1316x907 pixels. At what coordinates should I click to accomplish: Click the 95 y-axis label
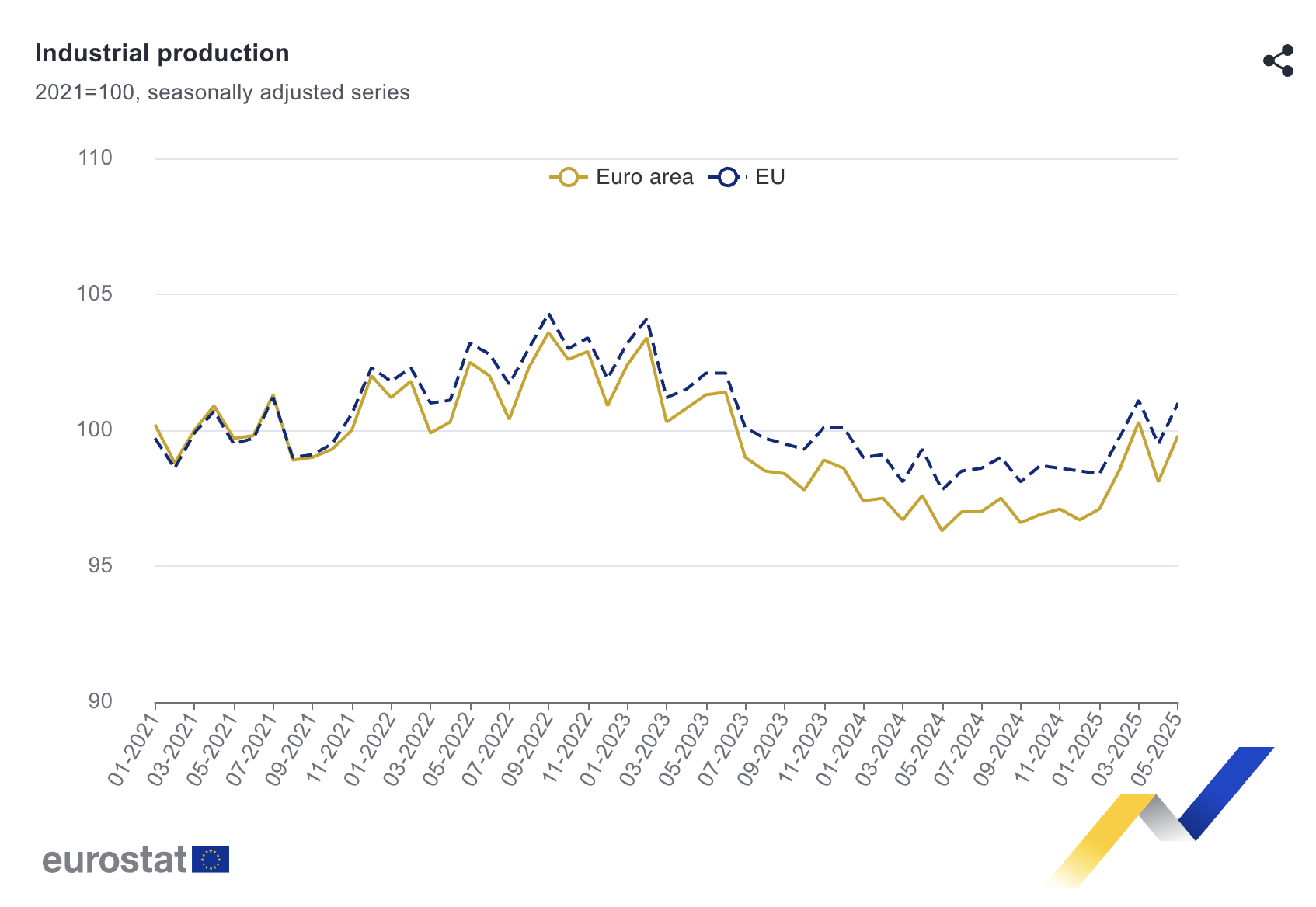[99, 565]
